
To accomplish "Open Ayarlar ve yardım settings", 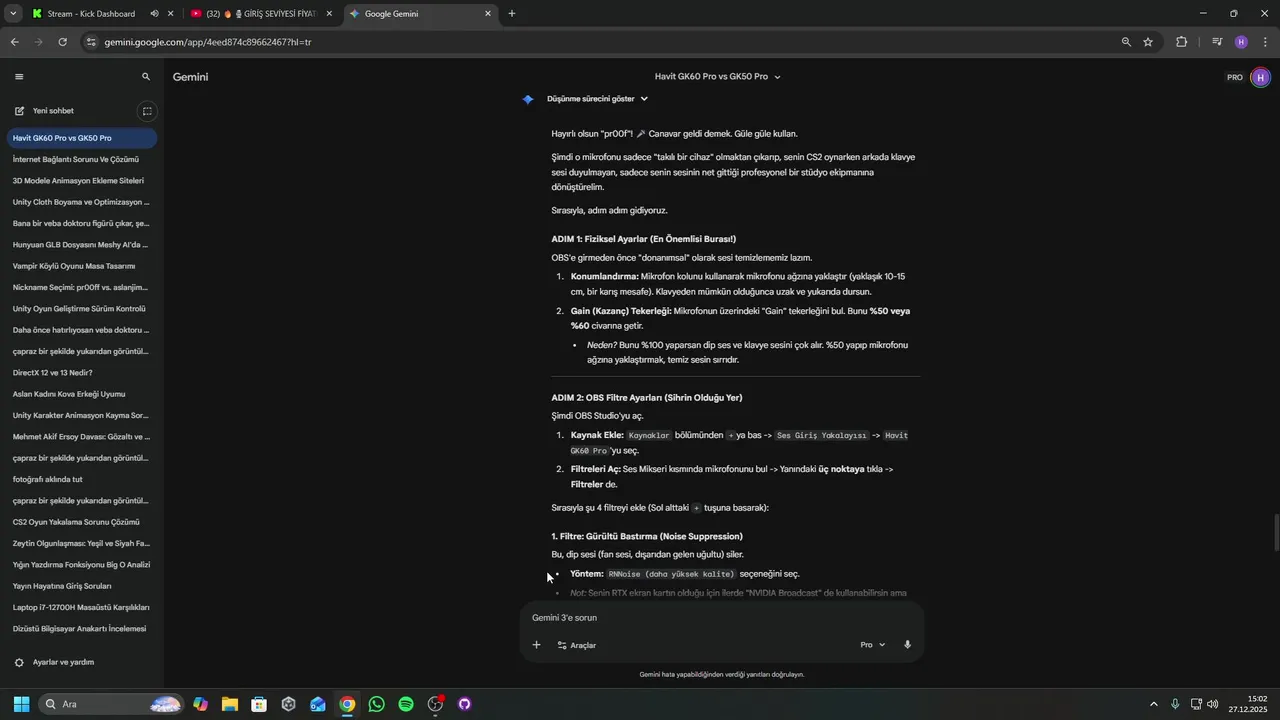I will pyautogui.click(x=63, y=662).
